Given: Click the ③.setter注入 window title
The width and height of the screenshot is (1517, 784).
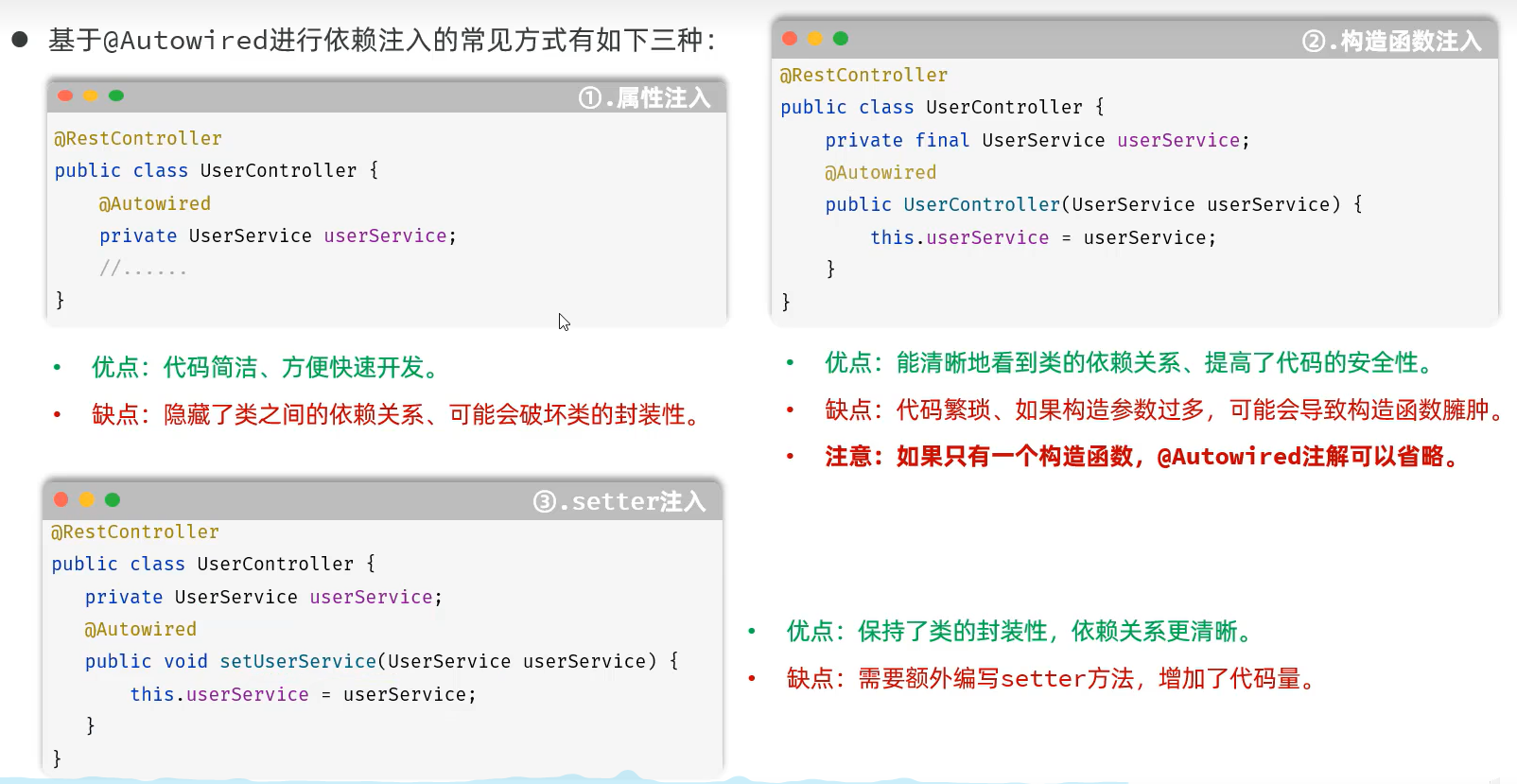Looking at the screenshot, I should point(619,501).
